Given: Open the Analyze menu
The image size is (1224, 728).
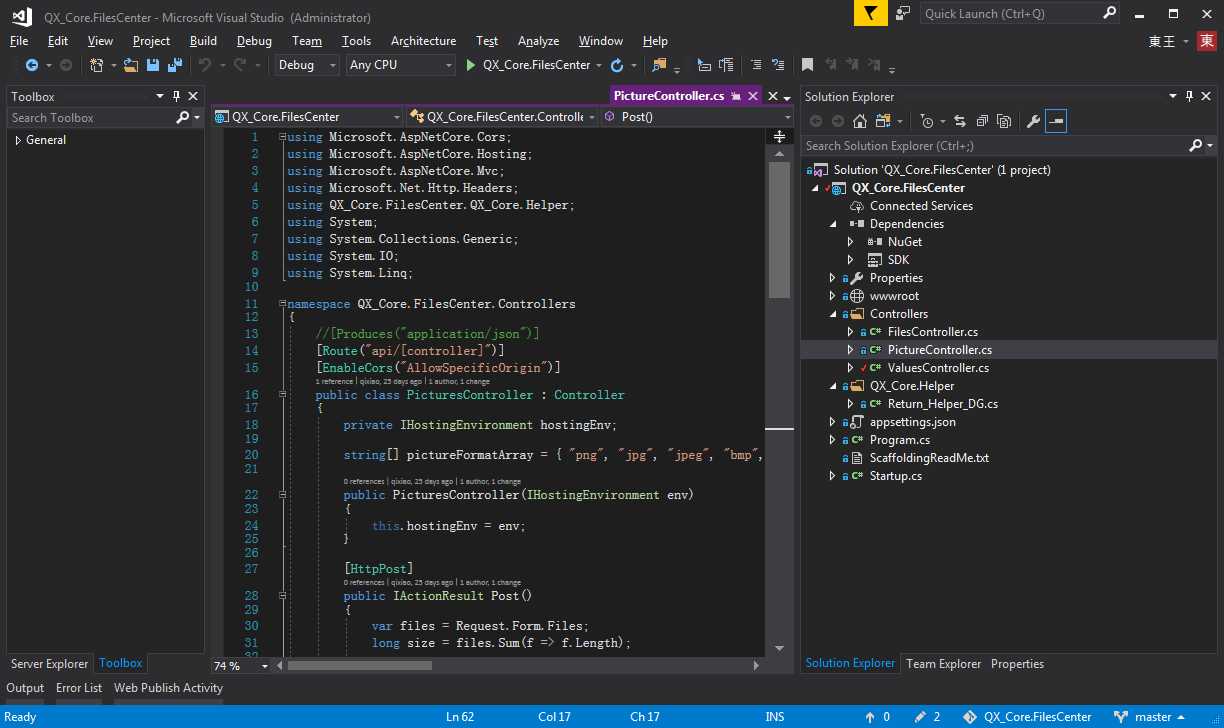Looking at the screenshot, I should pos(538,41).
